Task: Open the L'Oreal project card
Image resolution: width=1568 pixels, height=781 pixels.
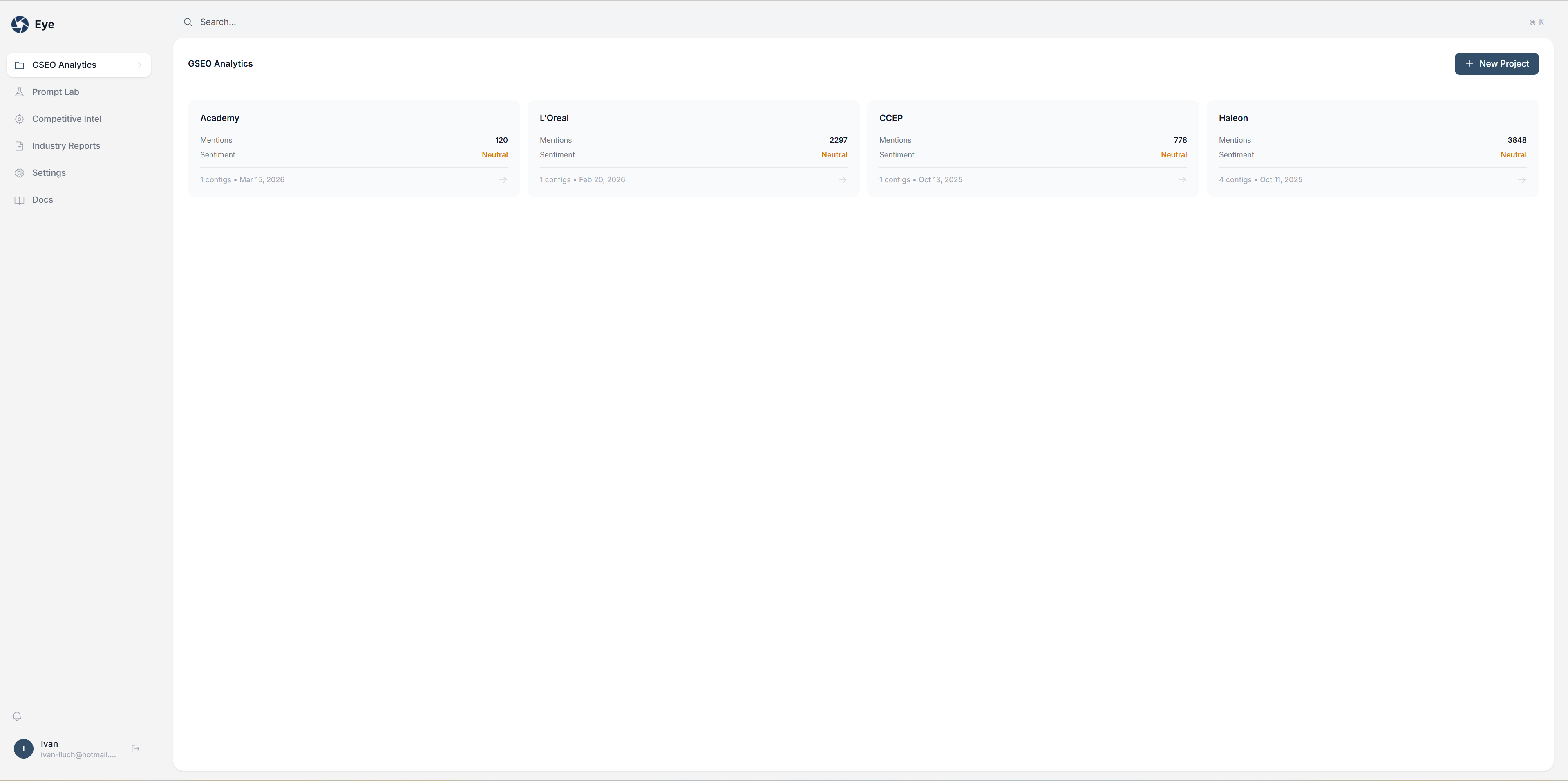Action: [693, 148]
